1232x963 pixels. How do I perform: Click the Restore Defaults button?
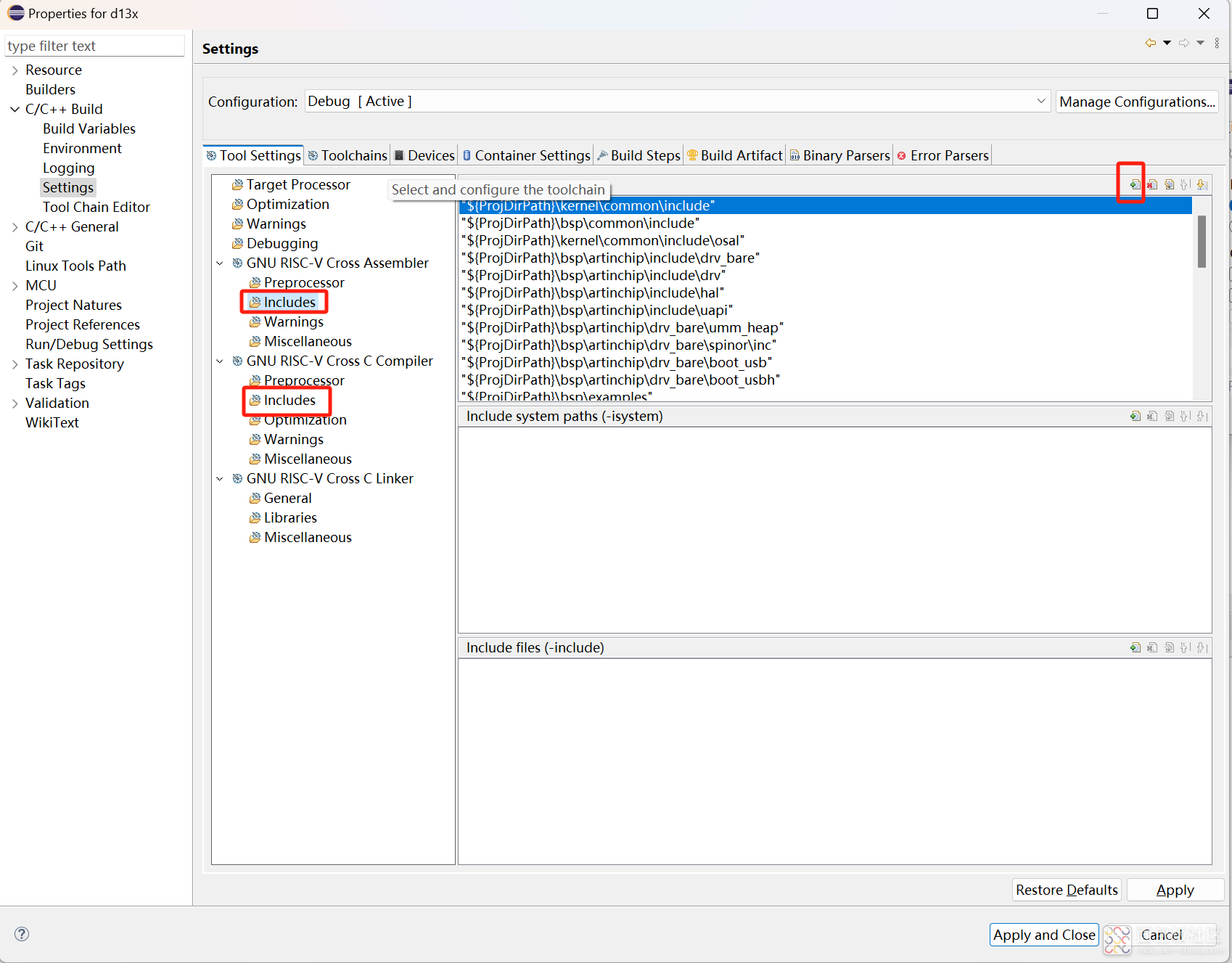1067,890
